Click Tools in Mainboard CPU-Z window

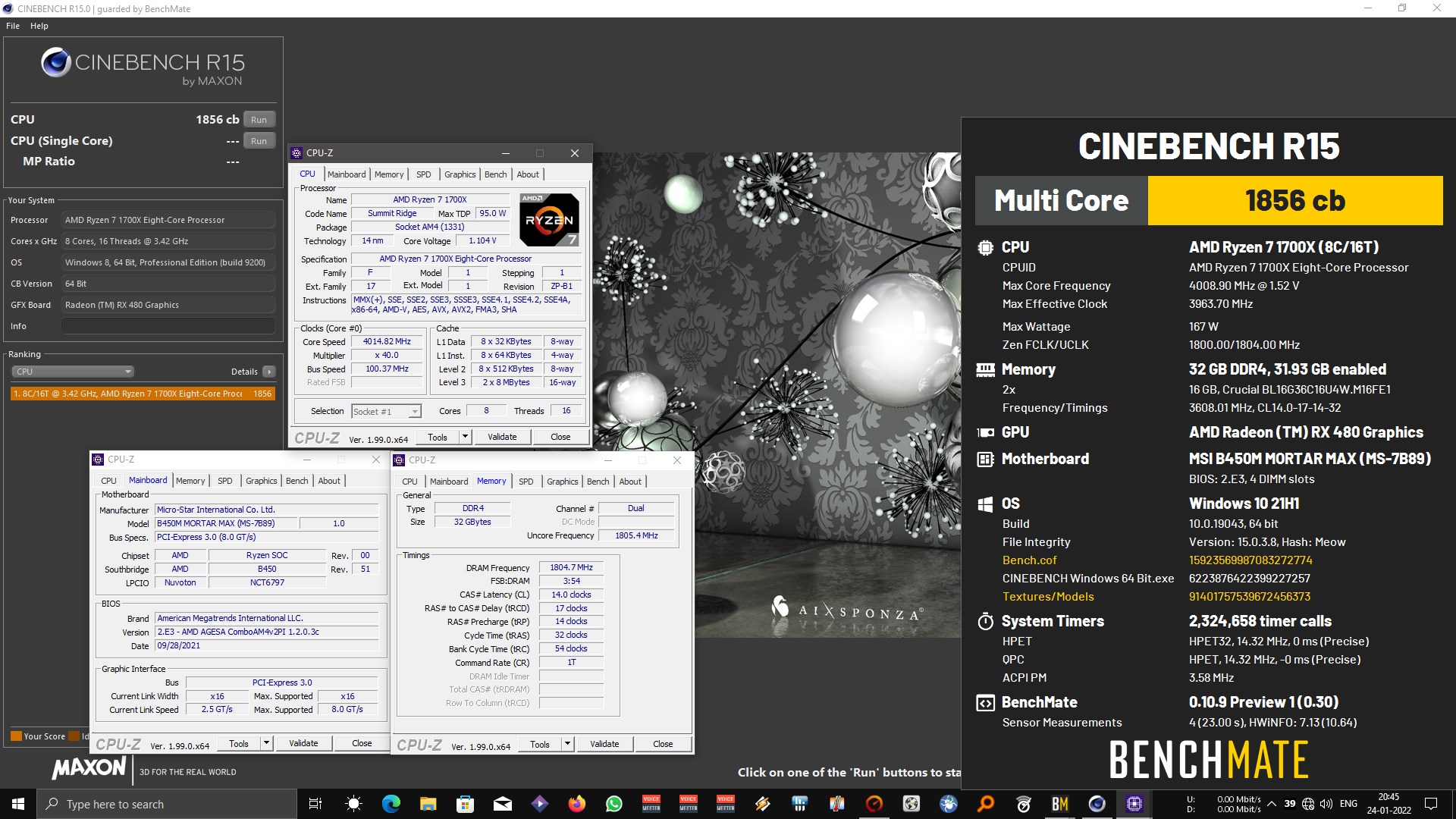tap(239, 744)
